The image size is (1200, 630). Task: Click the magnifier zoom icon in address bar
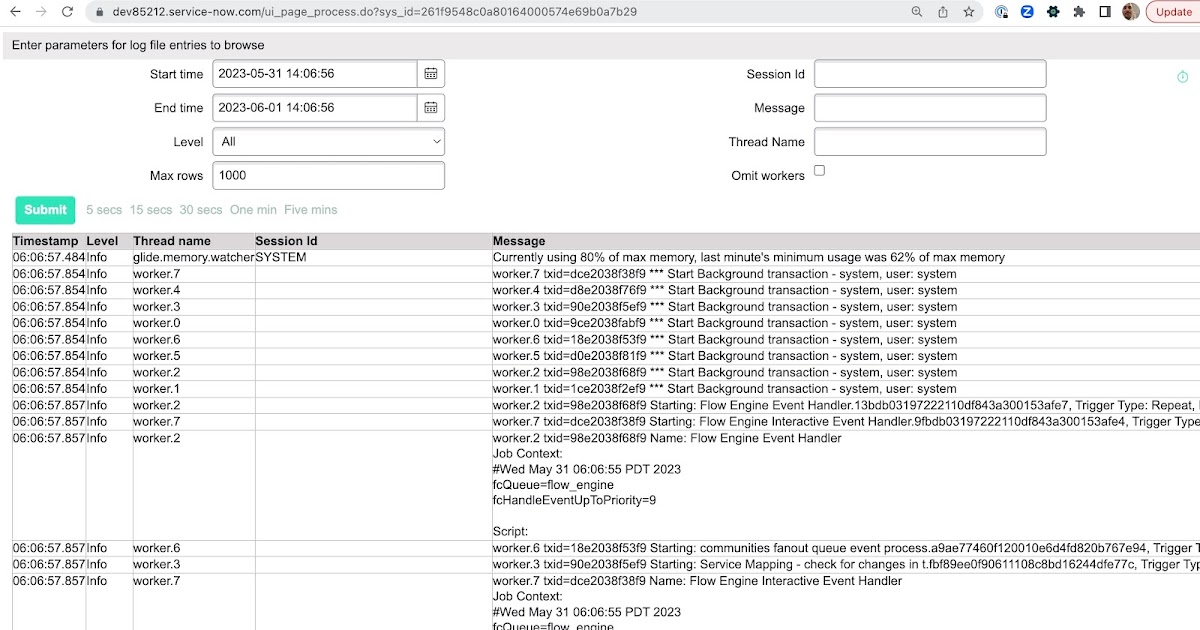(x=915, y=11)
